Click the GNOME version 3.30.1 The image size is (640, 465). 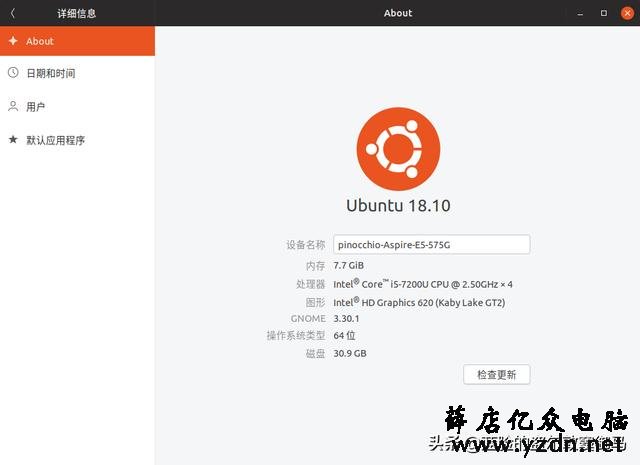click(346, 318)
